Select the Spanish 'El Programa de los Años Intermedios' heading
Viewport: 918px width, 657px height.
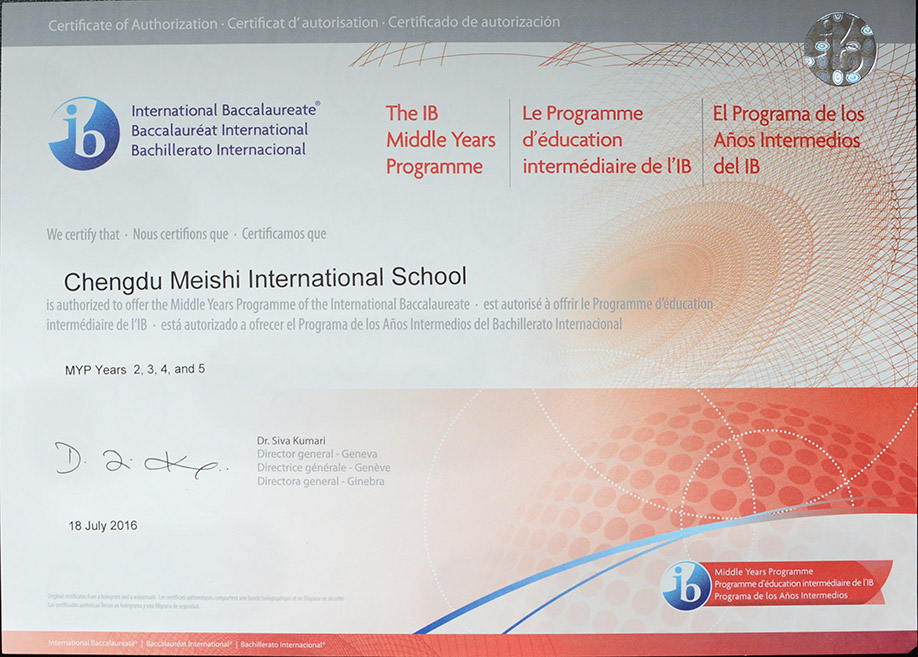pyautogui.click(x=788, y=140)
